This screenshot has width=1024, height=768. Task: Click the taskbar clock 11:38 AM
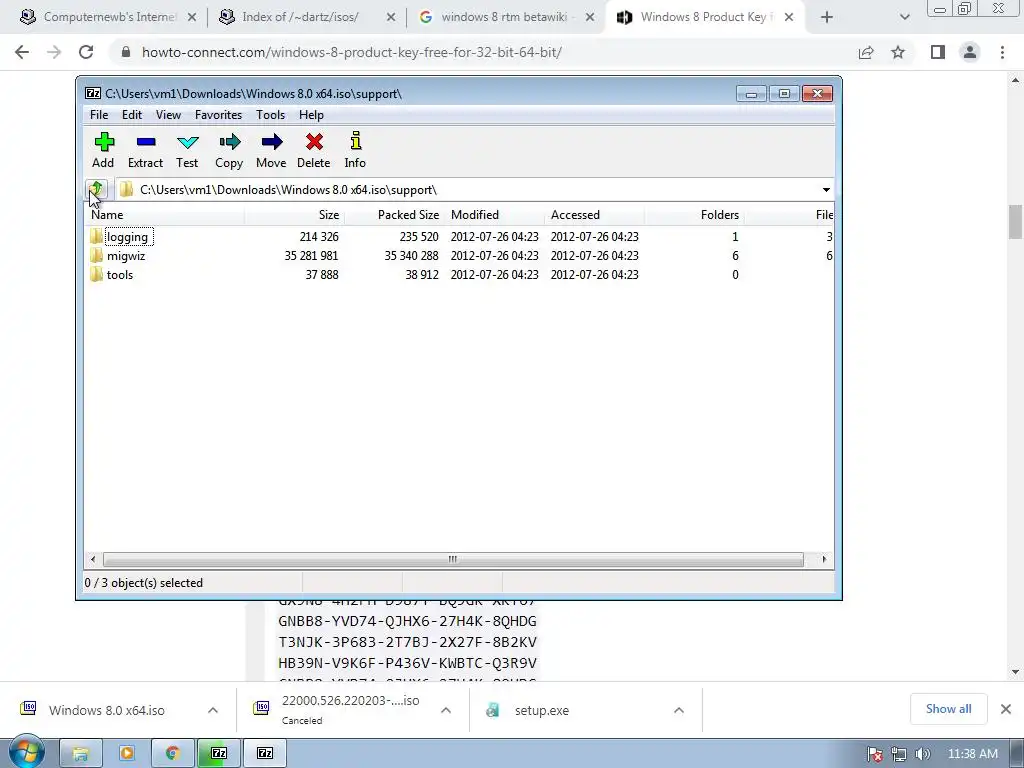(972, 754)
